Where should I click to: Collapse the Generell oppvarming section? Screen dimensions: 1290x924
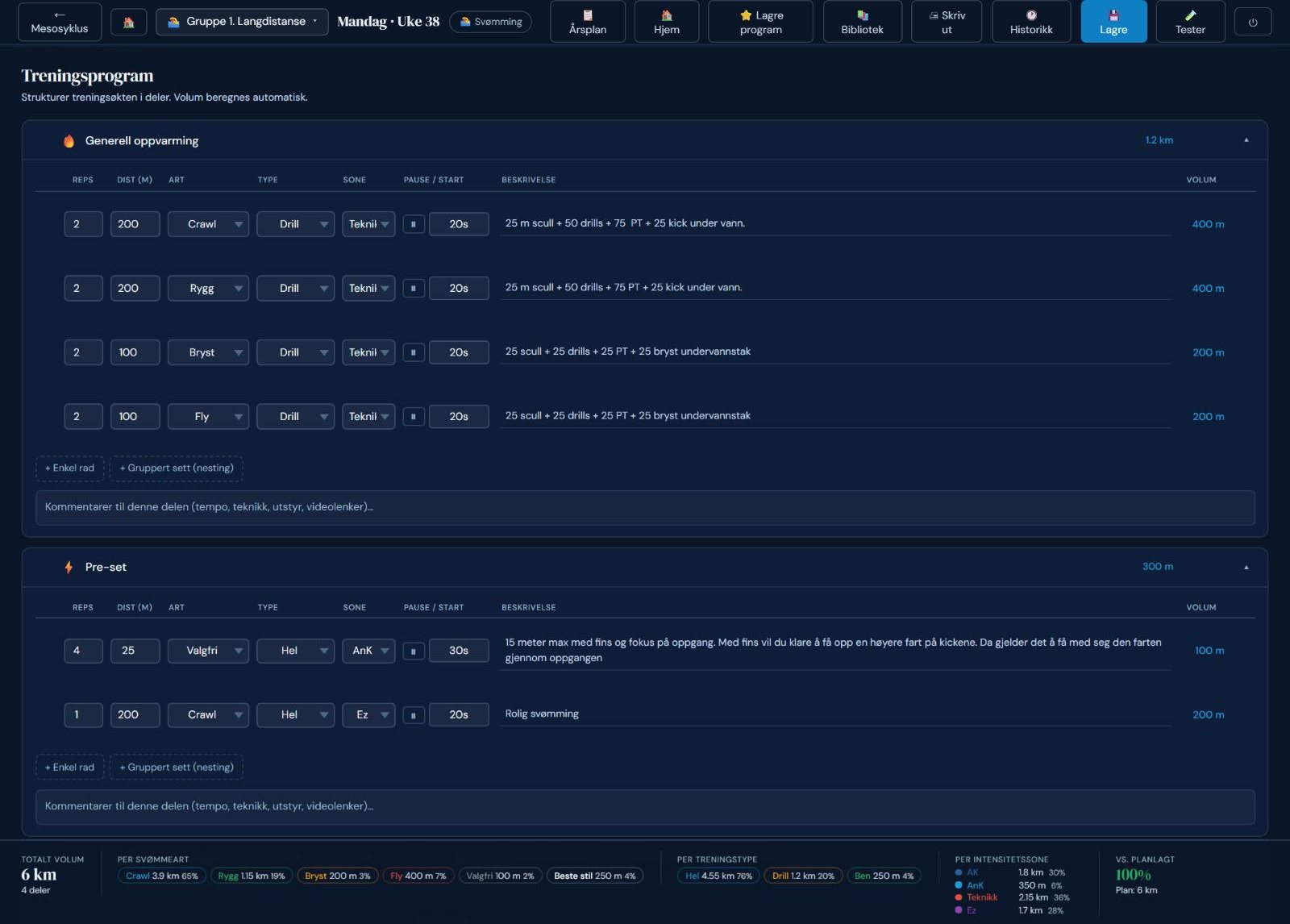[1246, 140]
